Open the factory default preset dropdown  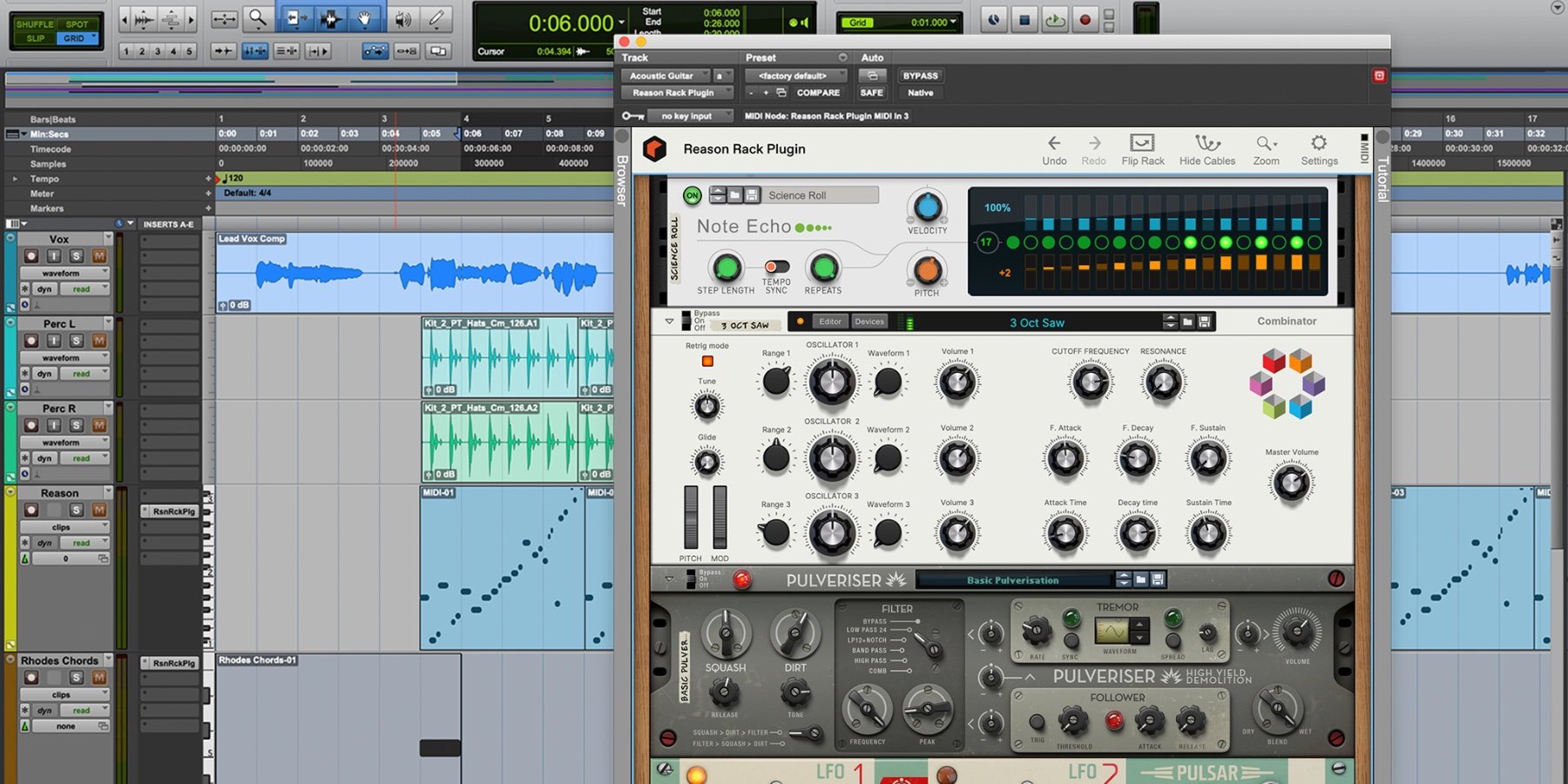[x=794, y=76]
